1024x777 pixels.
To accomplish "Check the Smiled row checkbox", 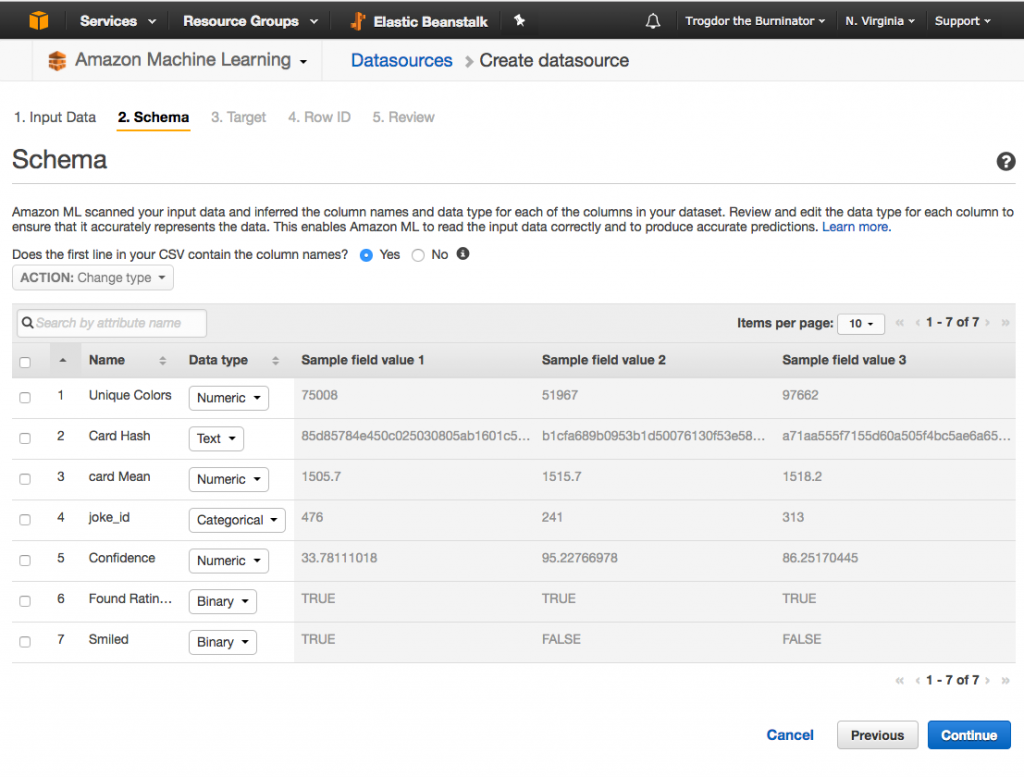I will coord(25,642).
